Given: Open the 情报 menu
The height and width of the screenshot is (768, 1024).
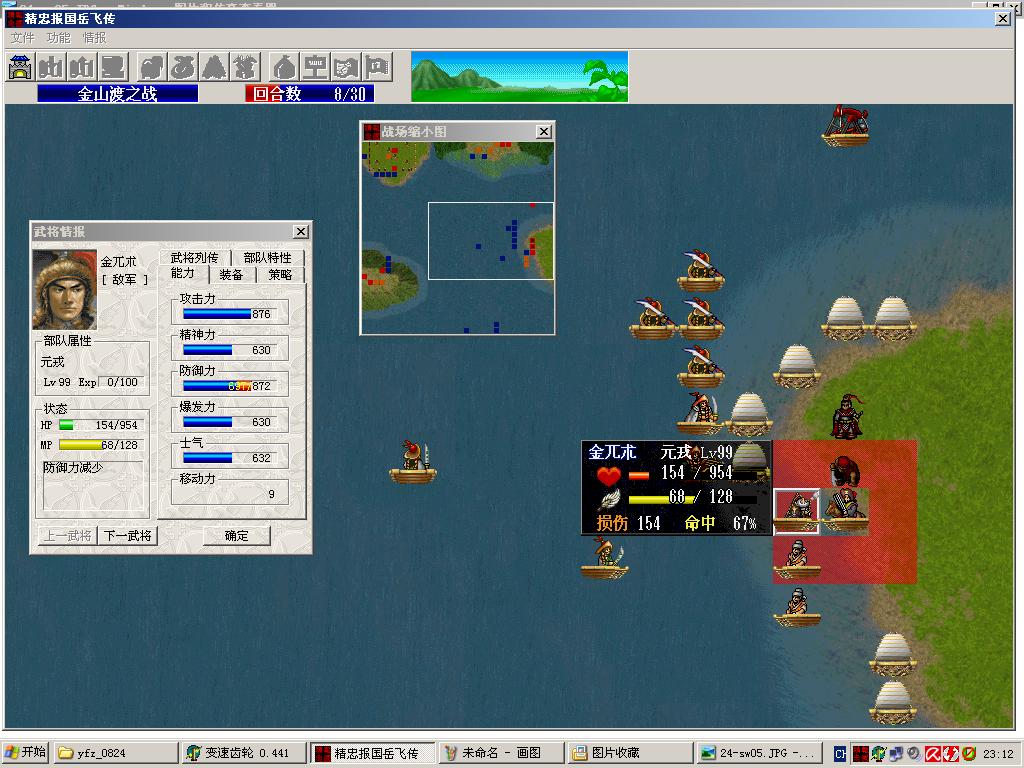Looking at the screenshot, I should (x=95, y=38).
